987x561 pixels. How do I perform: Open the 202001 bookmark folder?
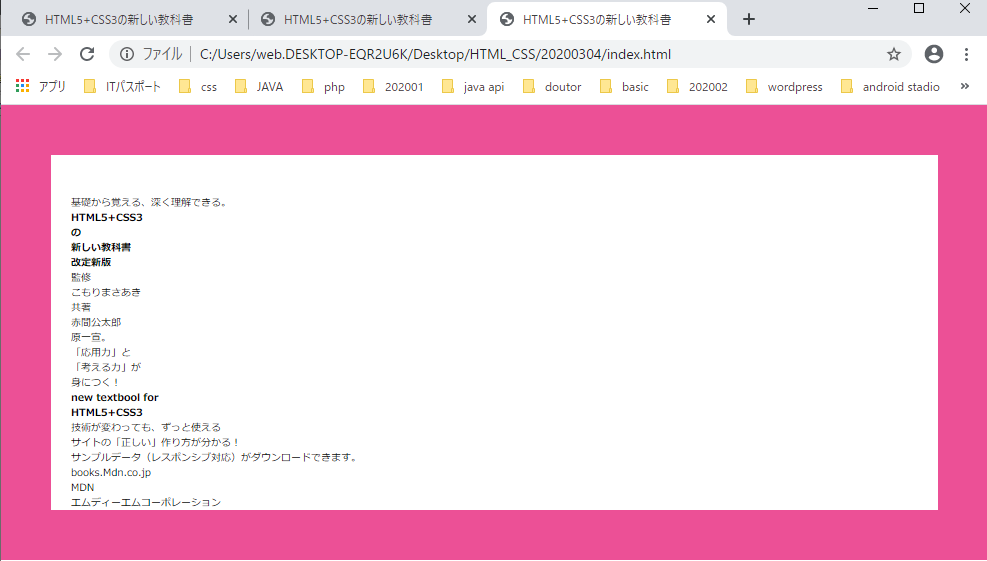393,86
